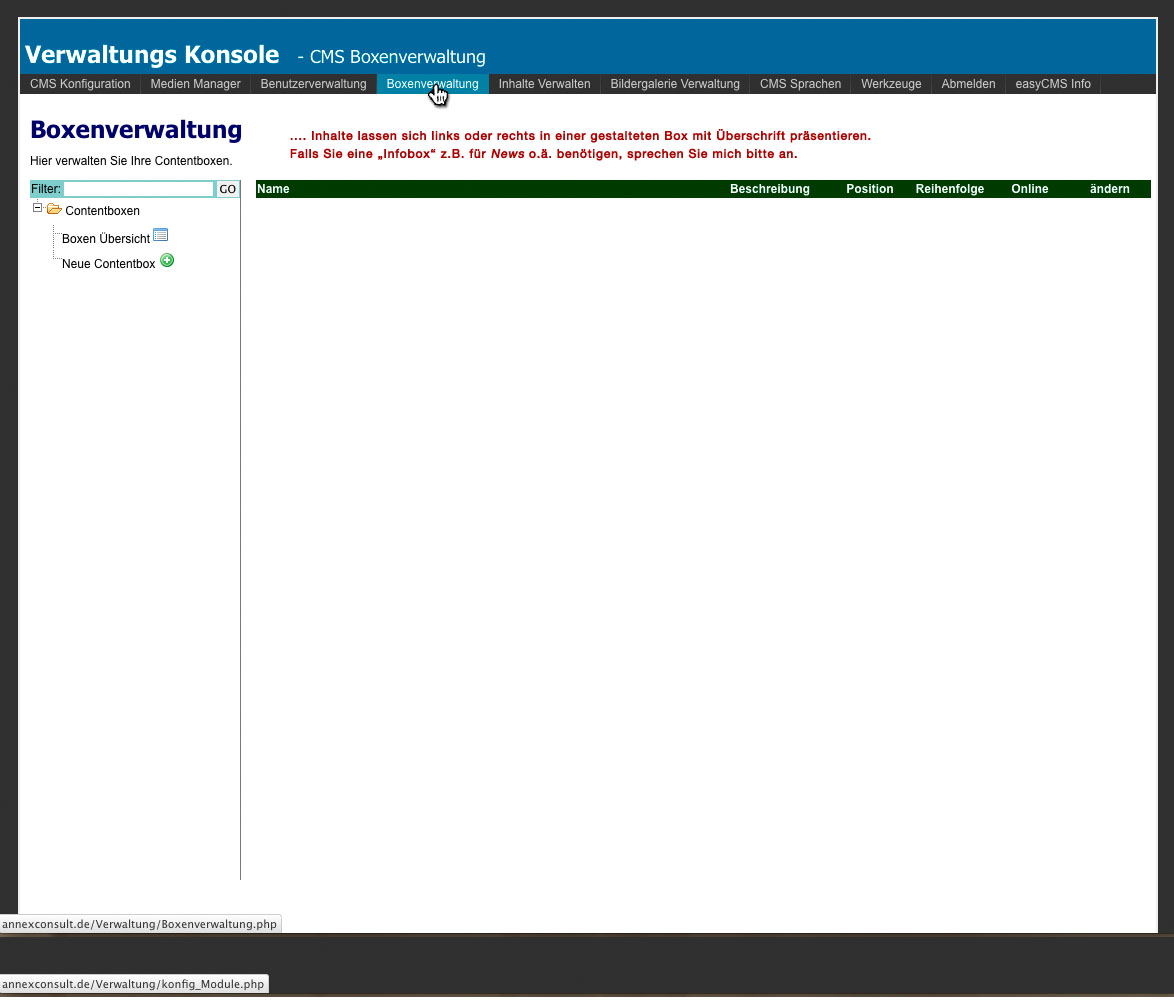1174x1000 pixels.
Task: Switch to CMS Sprachen
Action: click(800, 84)
